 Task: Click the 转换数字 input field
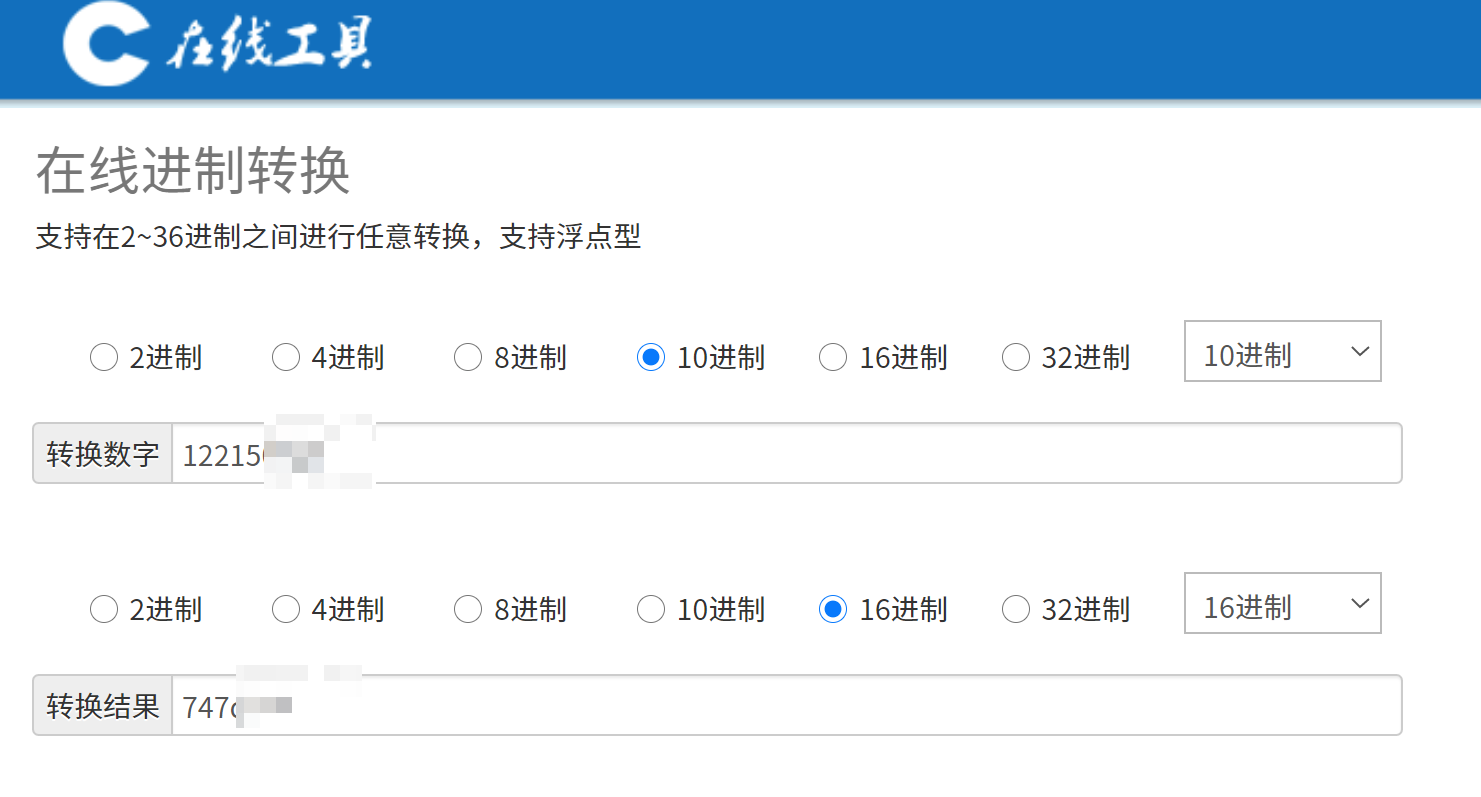point(787,453)
